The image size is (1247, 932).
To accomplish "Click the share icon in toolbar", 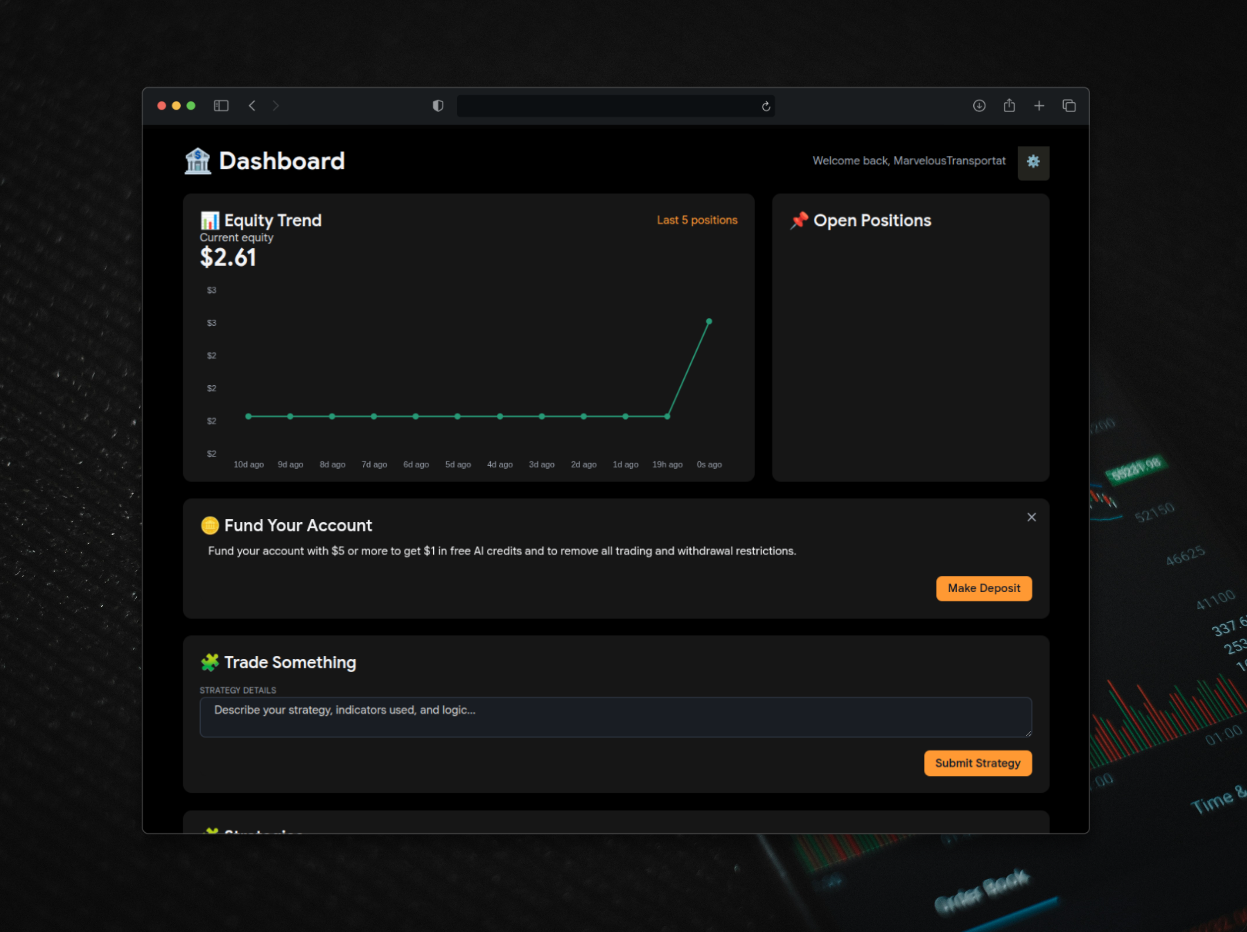I will pyautogui.click(x=1009, y=106).
